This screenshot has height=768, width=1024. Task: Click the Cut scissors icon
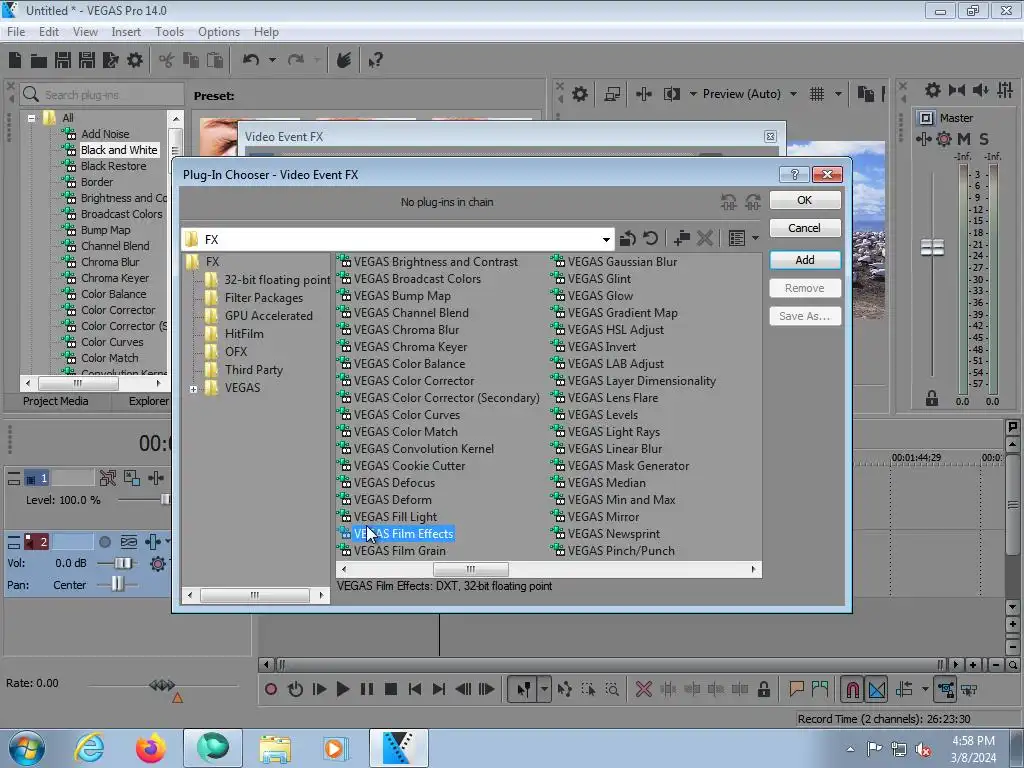pos(167,61)
